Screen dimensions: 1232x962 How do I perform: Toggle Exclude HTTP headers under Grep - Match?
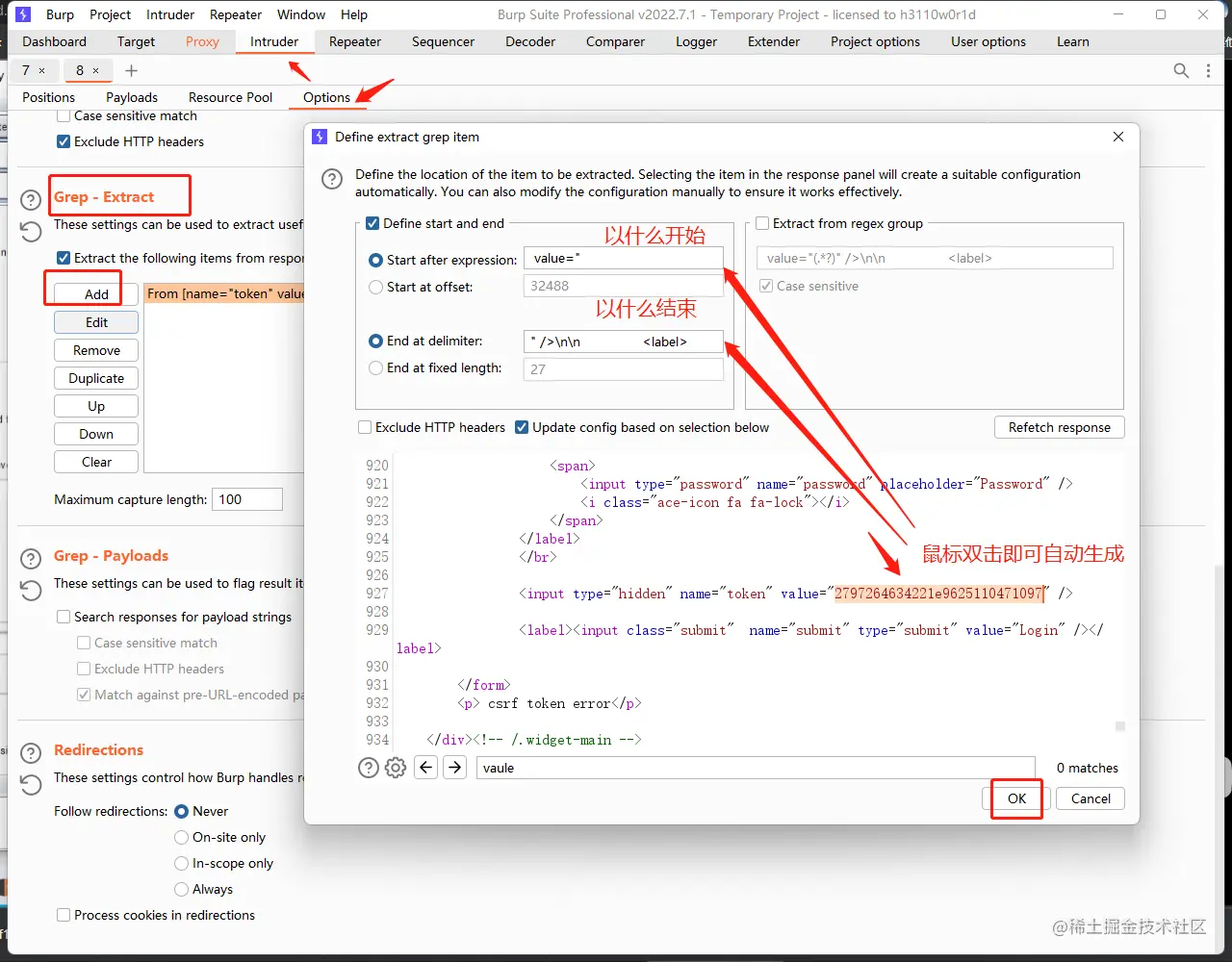[64, 141]
